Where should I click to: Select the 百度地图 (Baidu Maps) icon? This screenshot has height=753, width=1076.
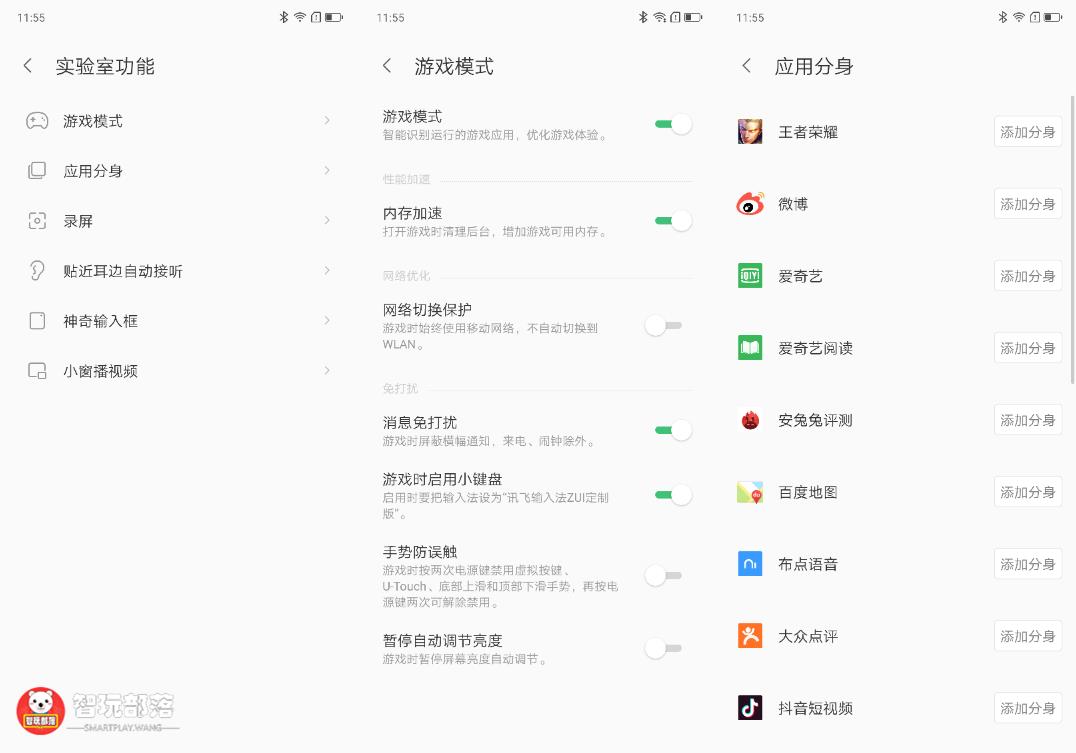749,492
